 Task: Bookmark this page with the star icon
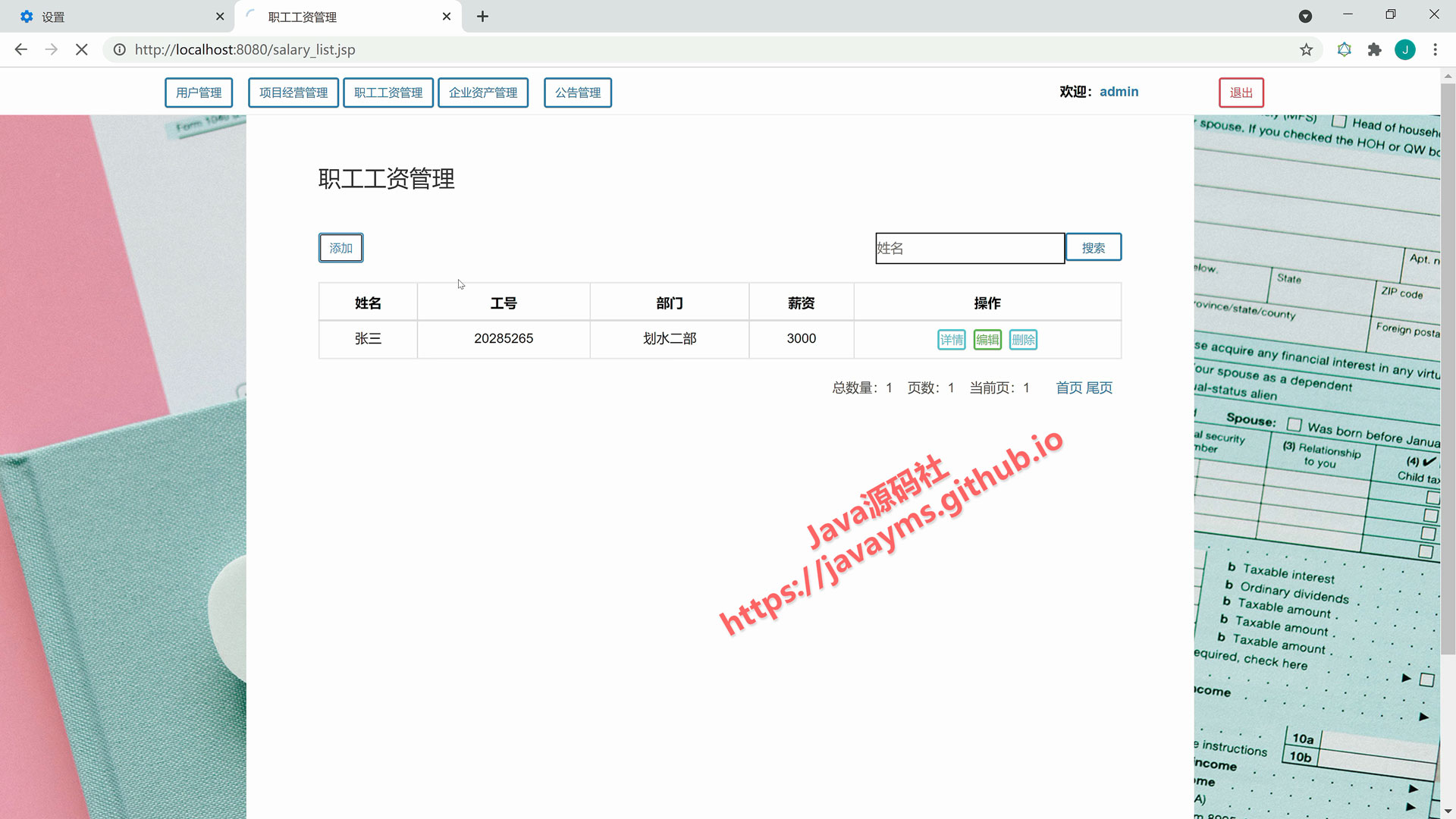coord(1306,49)
